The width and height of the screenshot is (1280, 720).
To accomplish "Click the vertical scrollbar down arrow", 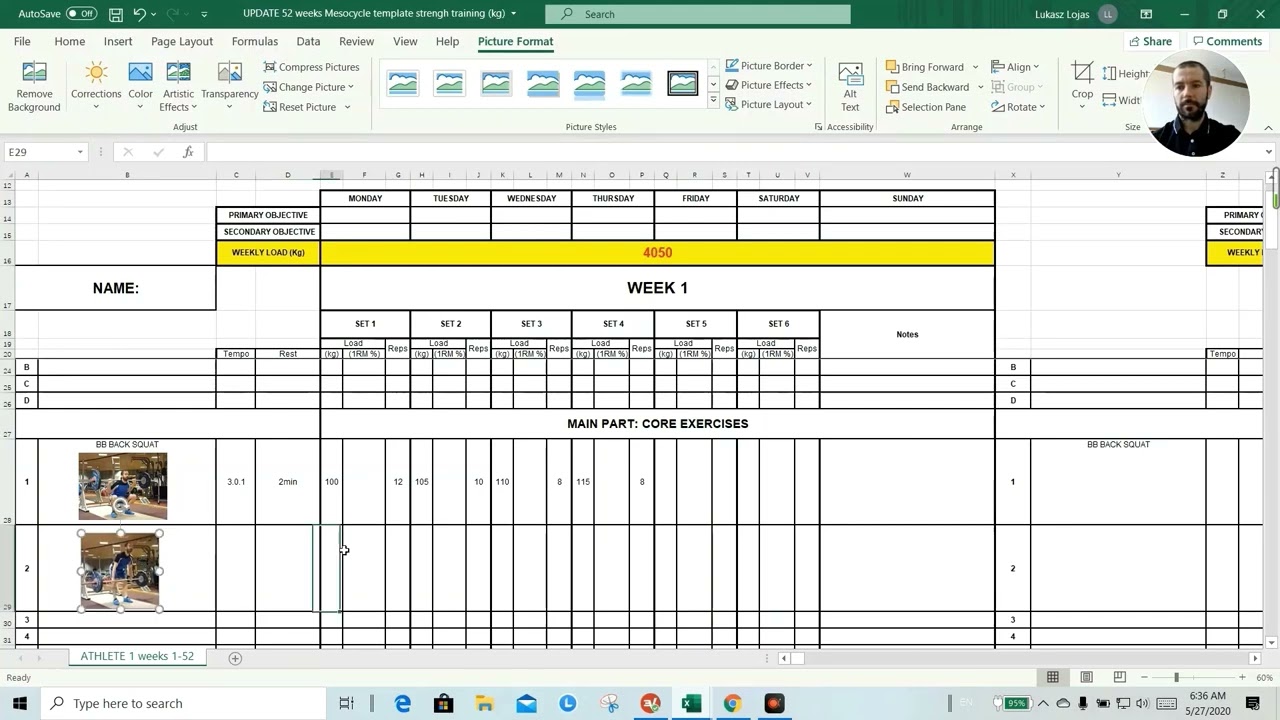I will point(1272,642).
